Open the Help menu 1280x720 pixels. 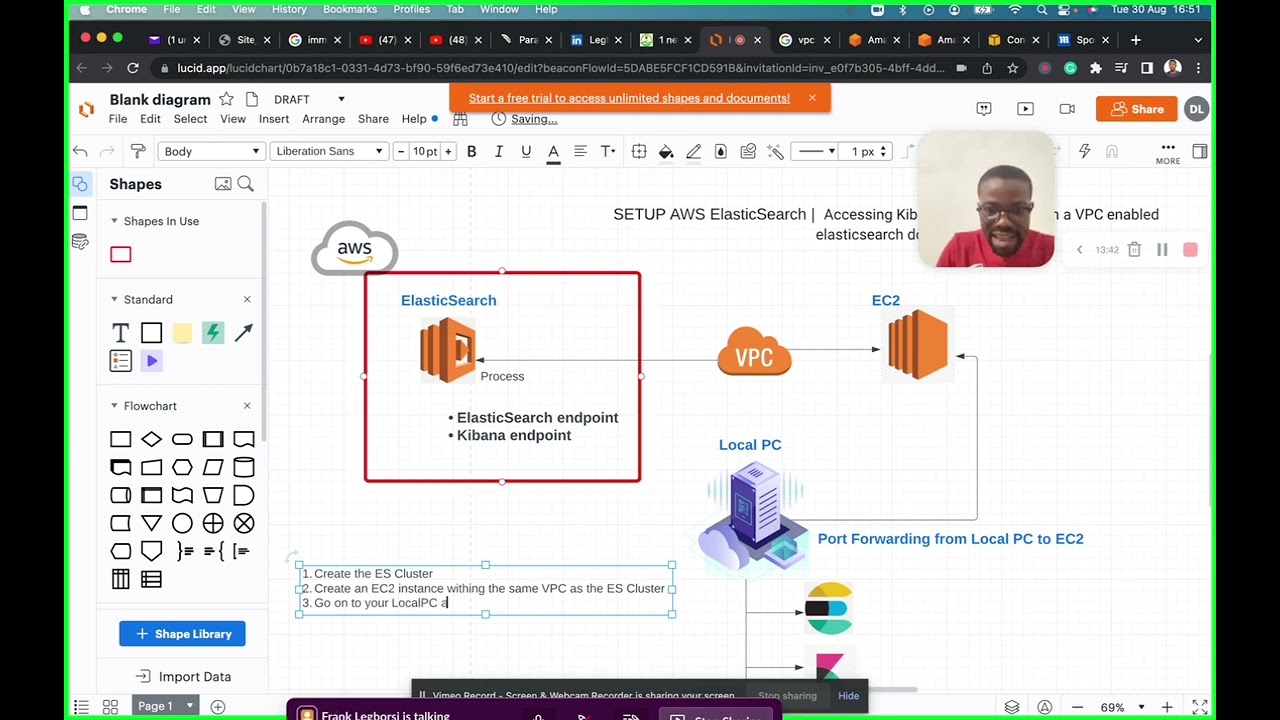point(414,119)
